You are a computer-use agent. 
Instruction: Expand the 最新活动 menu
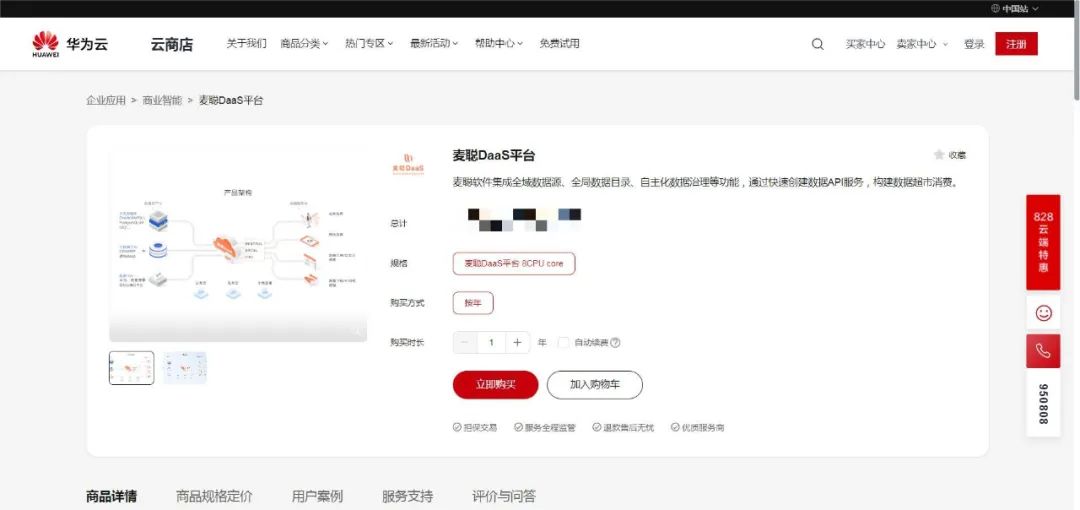434,43
